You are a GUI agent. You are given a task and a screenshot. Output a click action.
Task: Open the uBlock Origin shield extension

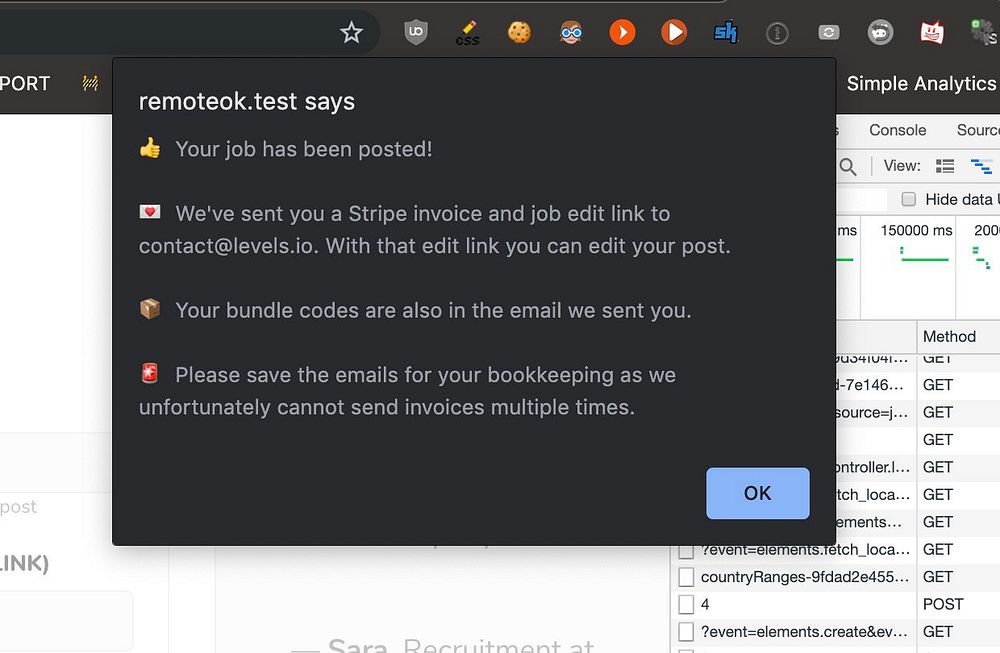(x=416, y=33)
